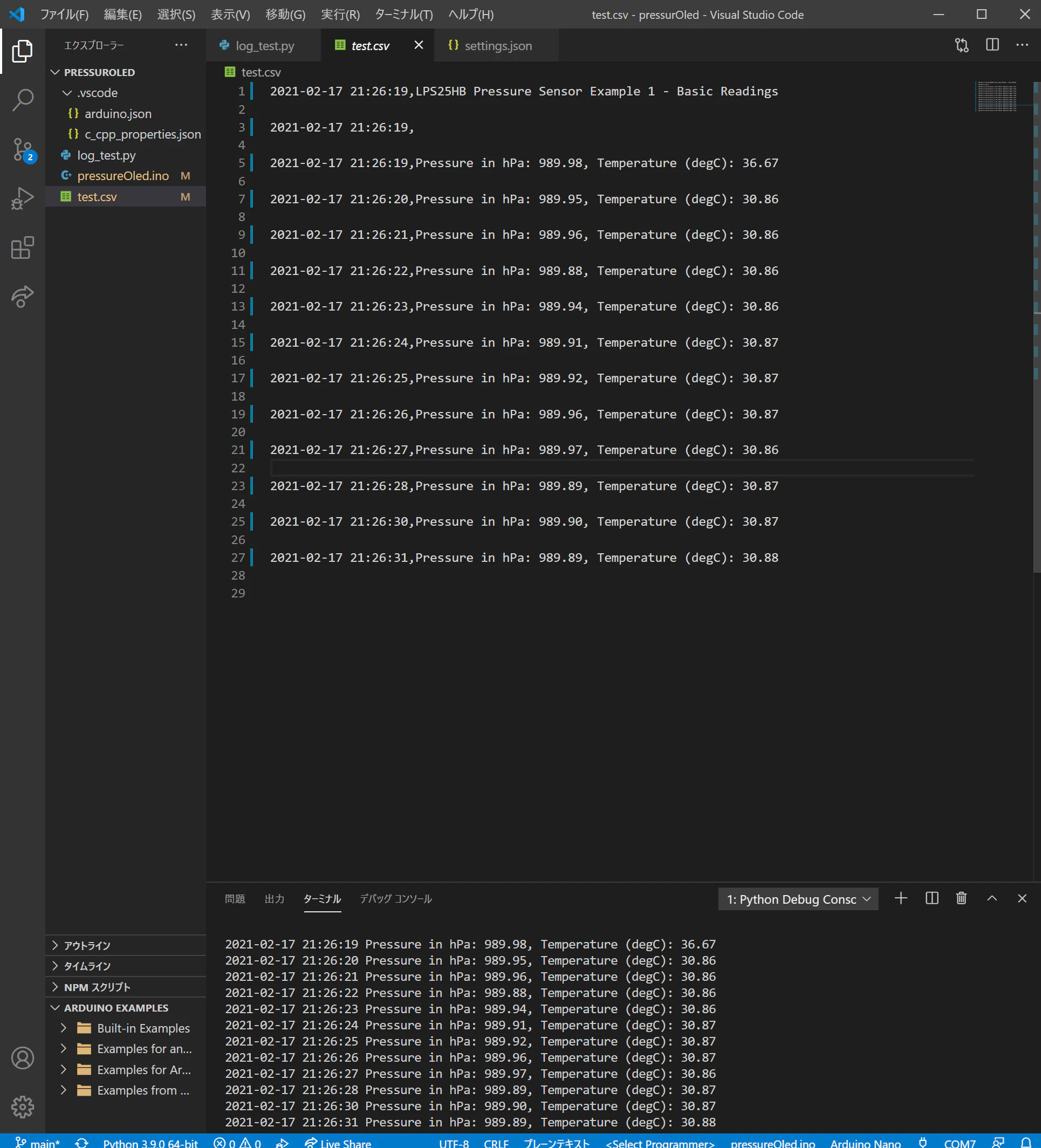Switch to the log_test.py editor tab
Screen dimensions: 1041x1148
click(x=264, y=45)
